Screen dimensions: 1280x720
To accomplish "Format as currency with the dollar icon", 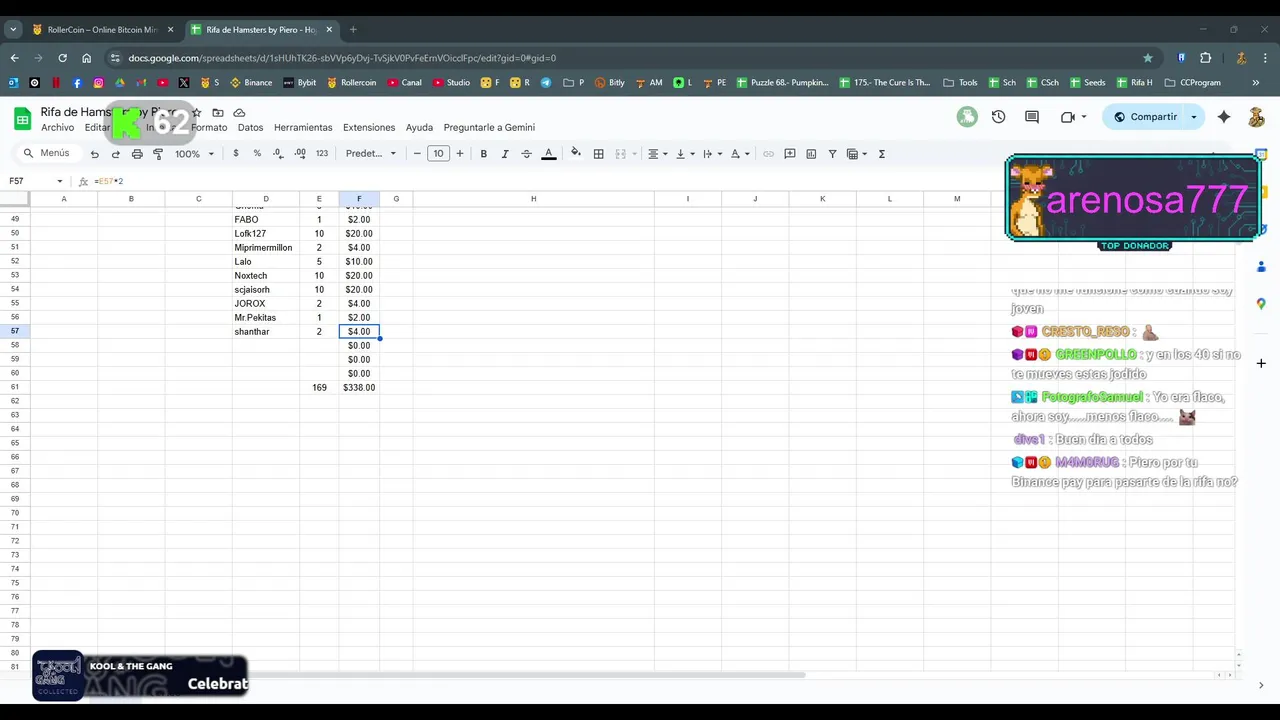I will [236, 154].
